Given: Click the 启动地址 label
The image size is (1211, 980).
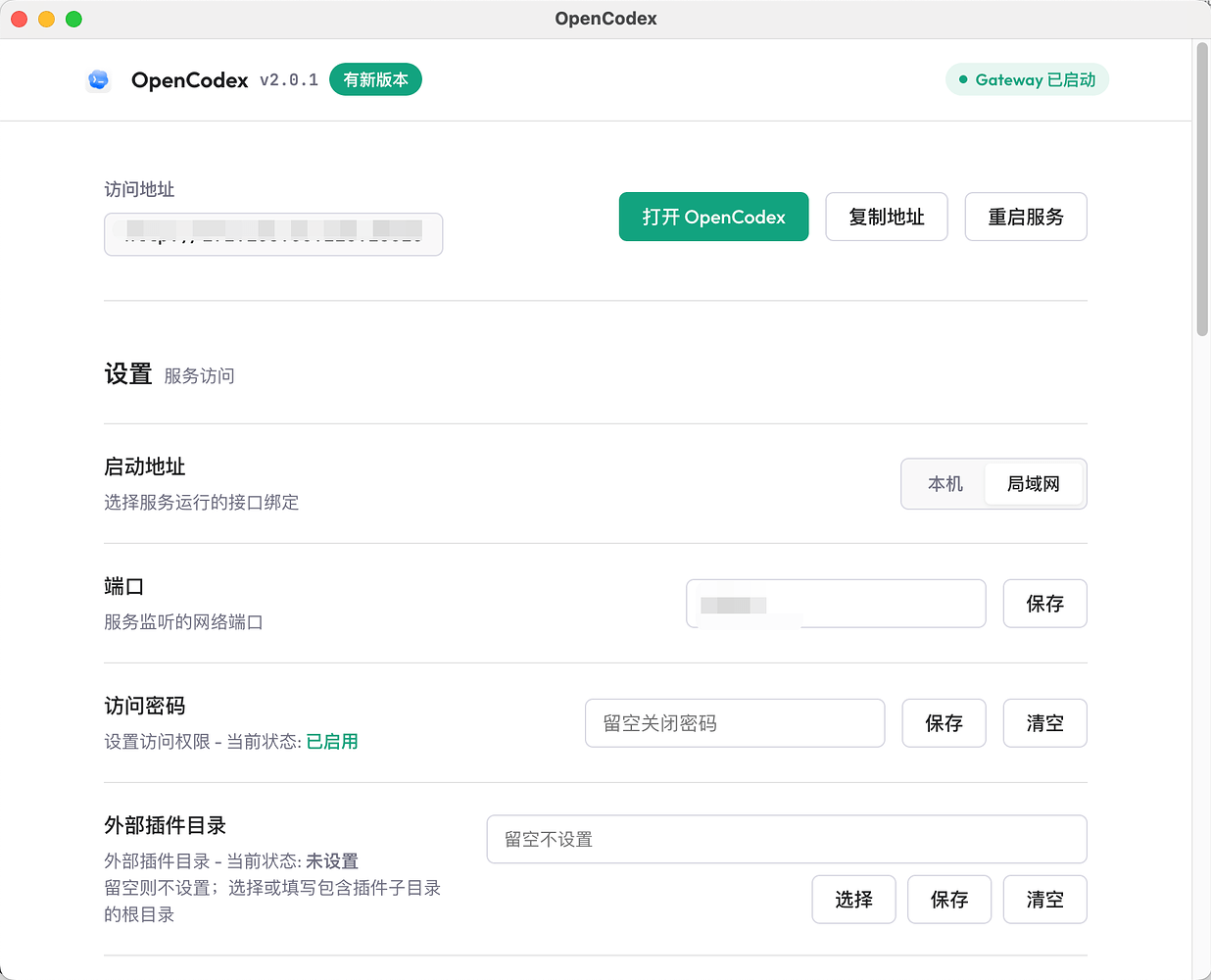Looking at the screenshot, I should tap(145, 466).
